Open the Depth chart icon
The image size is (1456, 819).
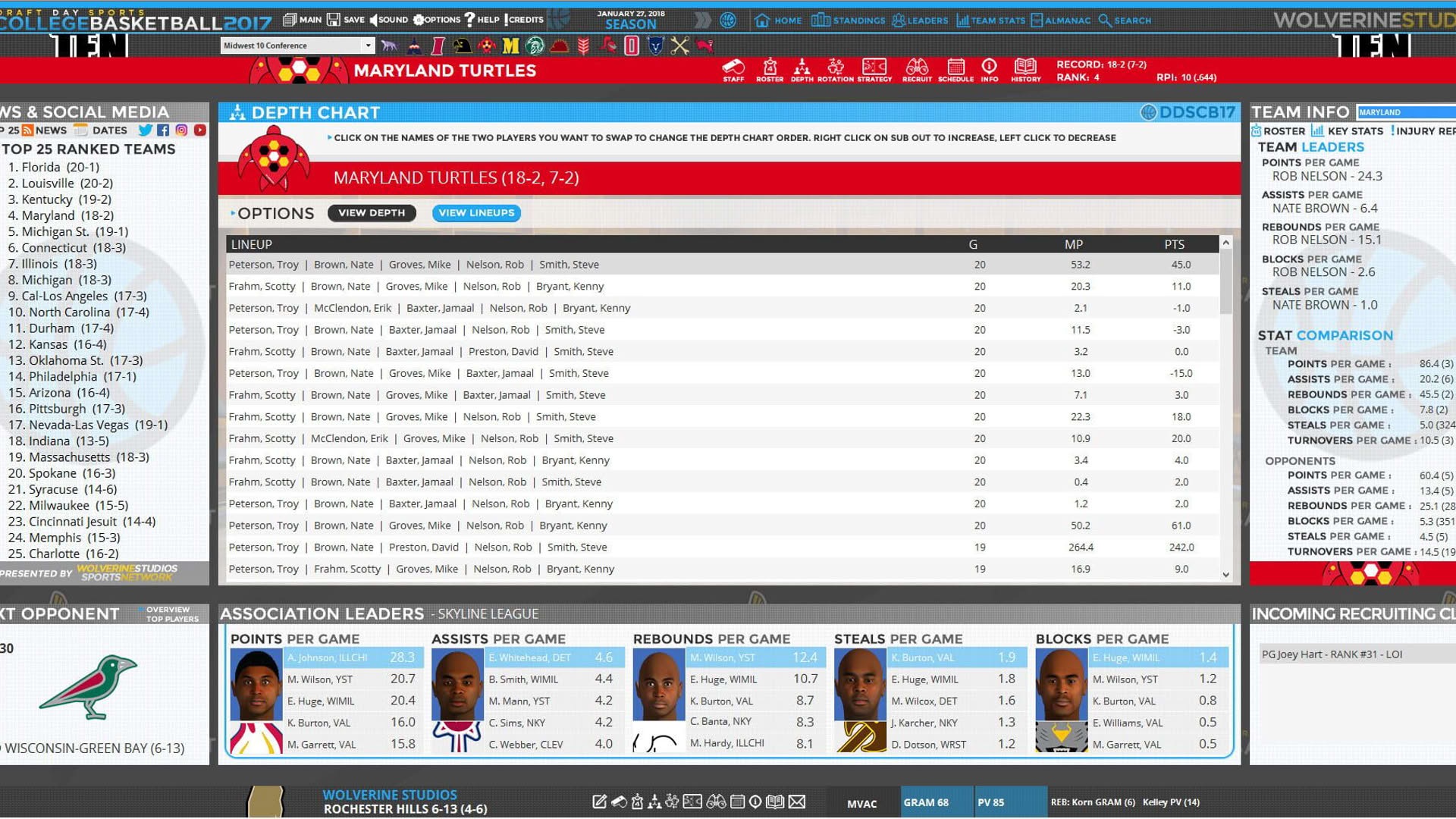click(x=802, y=70)
